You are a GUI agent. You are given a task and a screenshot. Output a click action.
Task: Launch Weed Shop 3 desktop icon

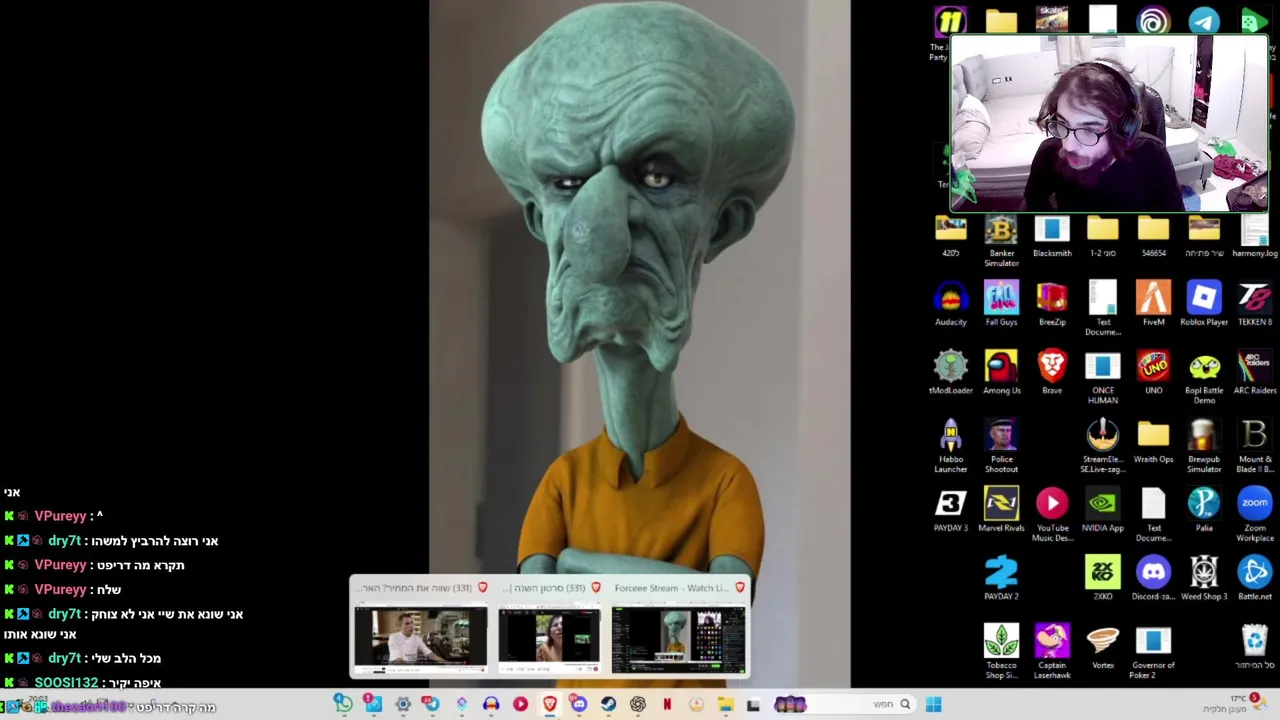tap(1204, 579)
